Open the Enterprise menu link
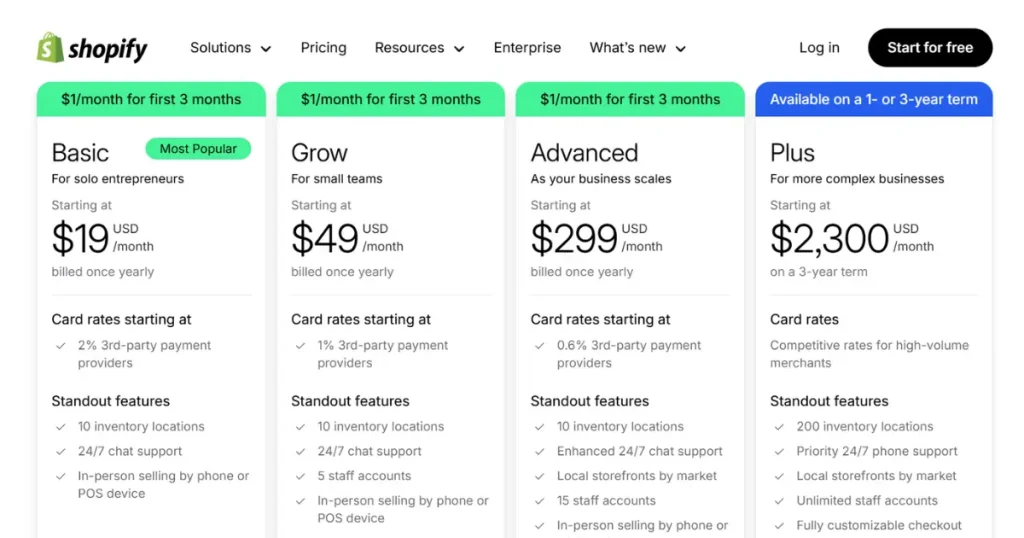 (527, 48)
